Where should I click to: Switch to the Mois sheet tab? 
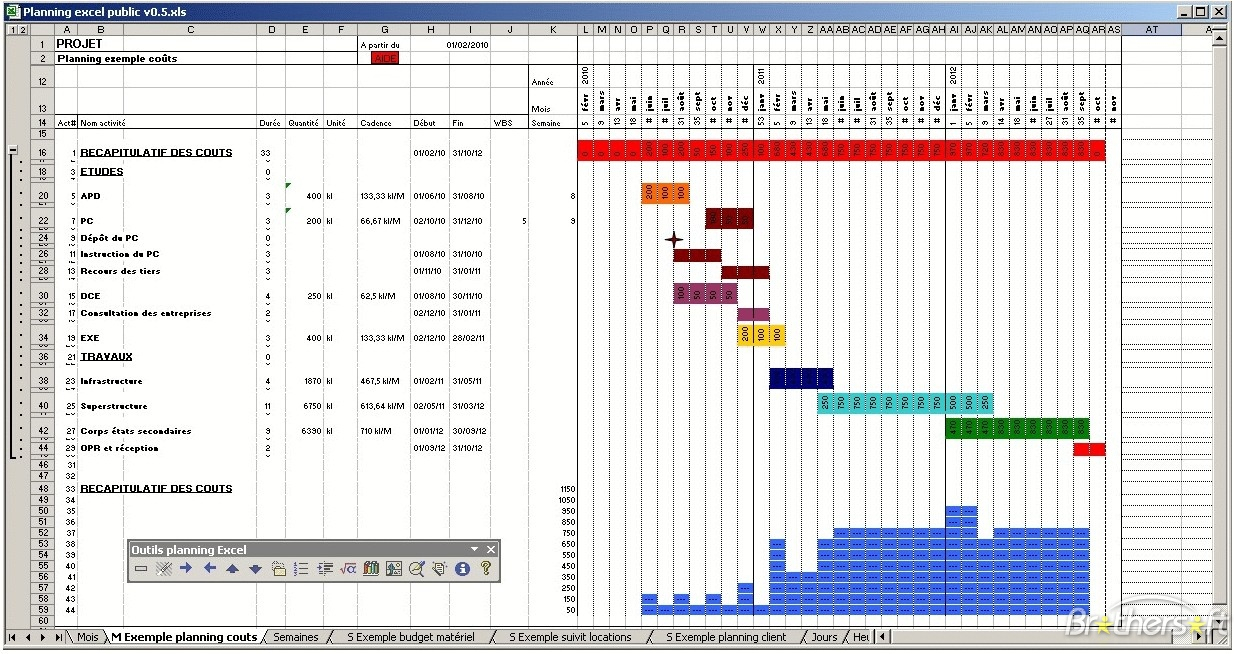click(88, 637)
